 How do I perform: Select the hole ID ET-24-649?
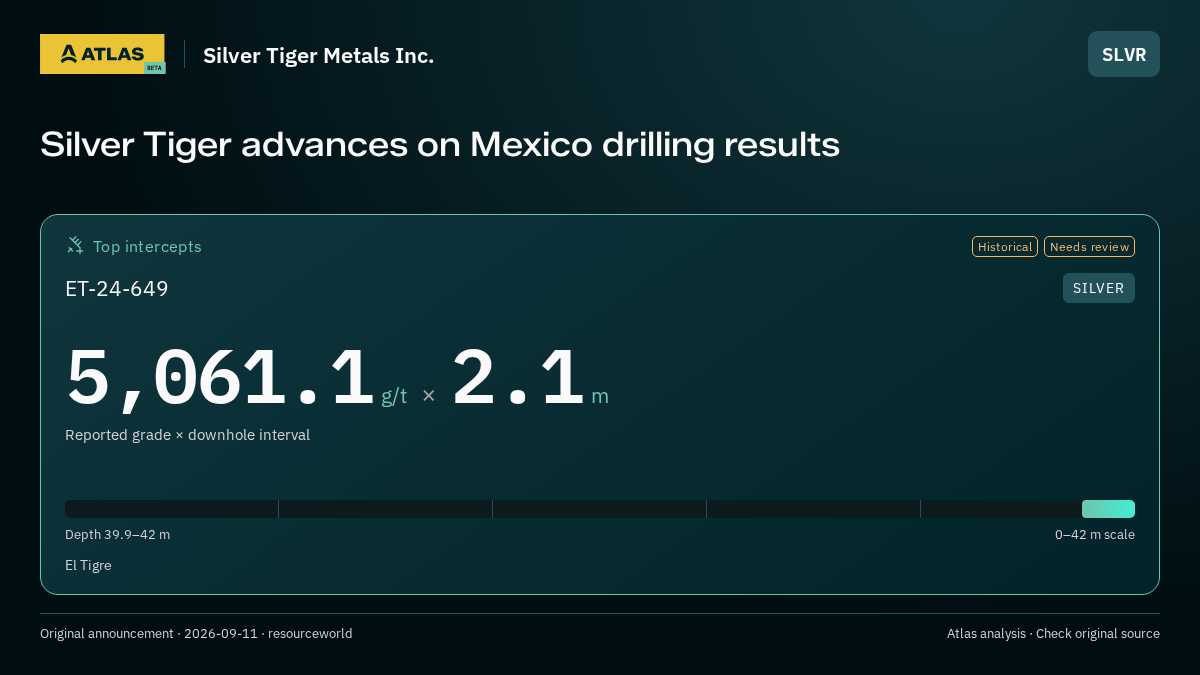117,289
